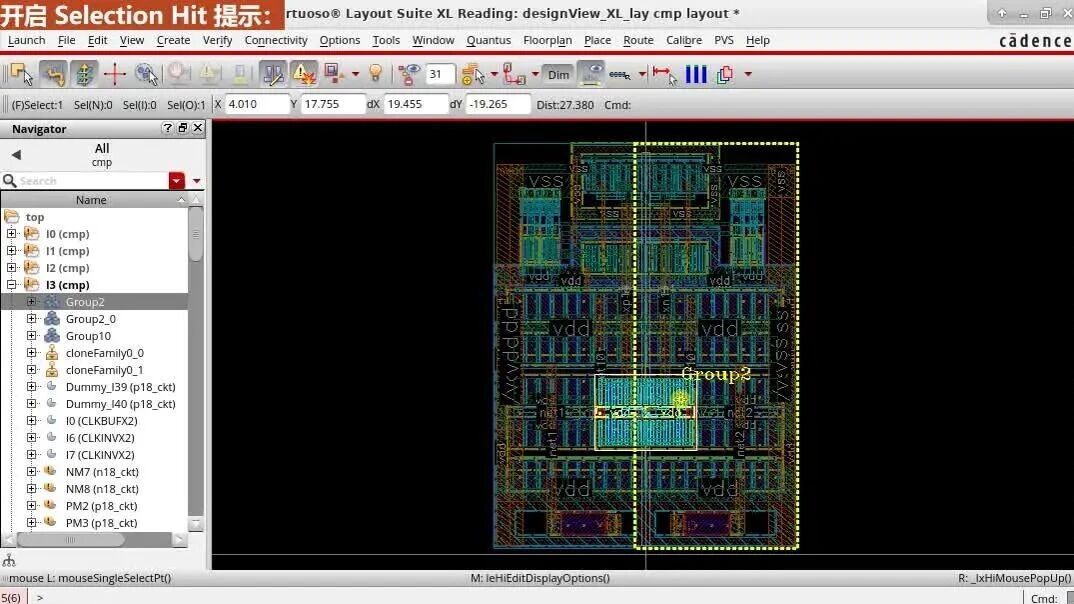Click the 5(6) status indicator at bottom left
The width and height of the screenshot is (1074, 604).
click(x=11, y=597)
